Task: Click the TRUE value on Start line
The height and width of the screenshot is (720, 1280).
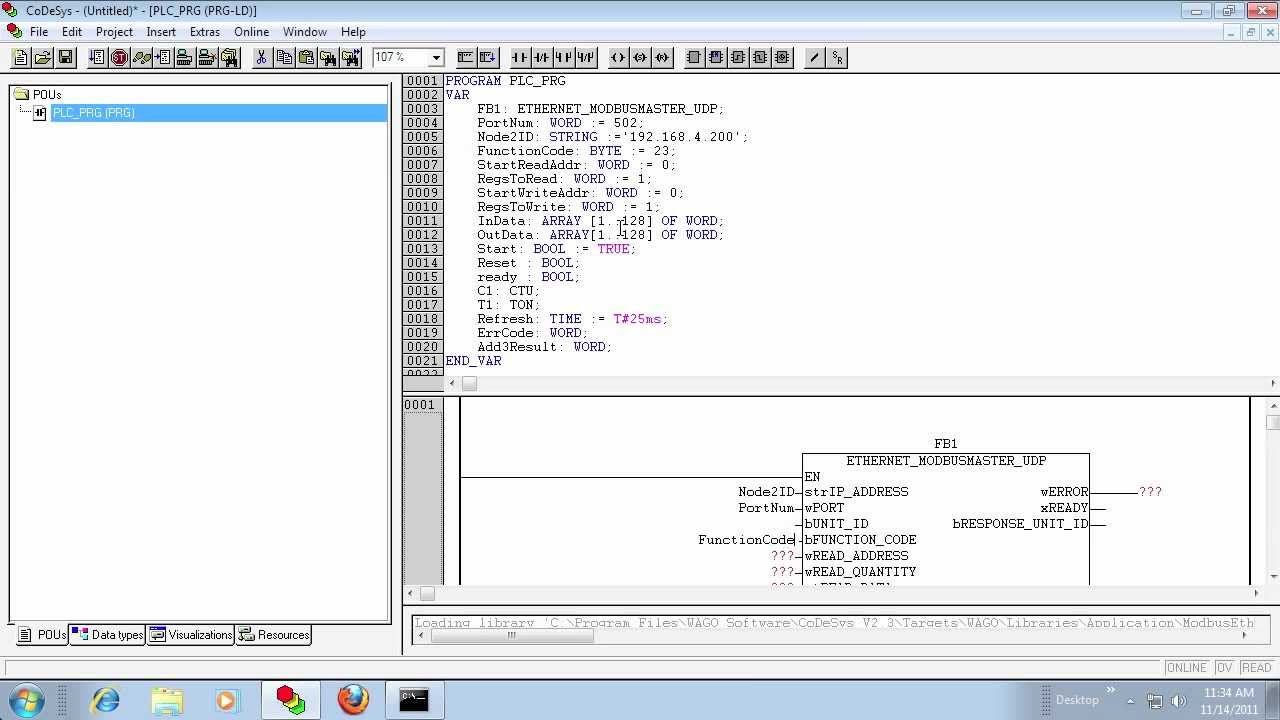Action: tap(613, 249)
